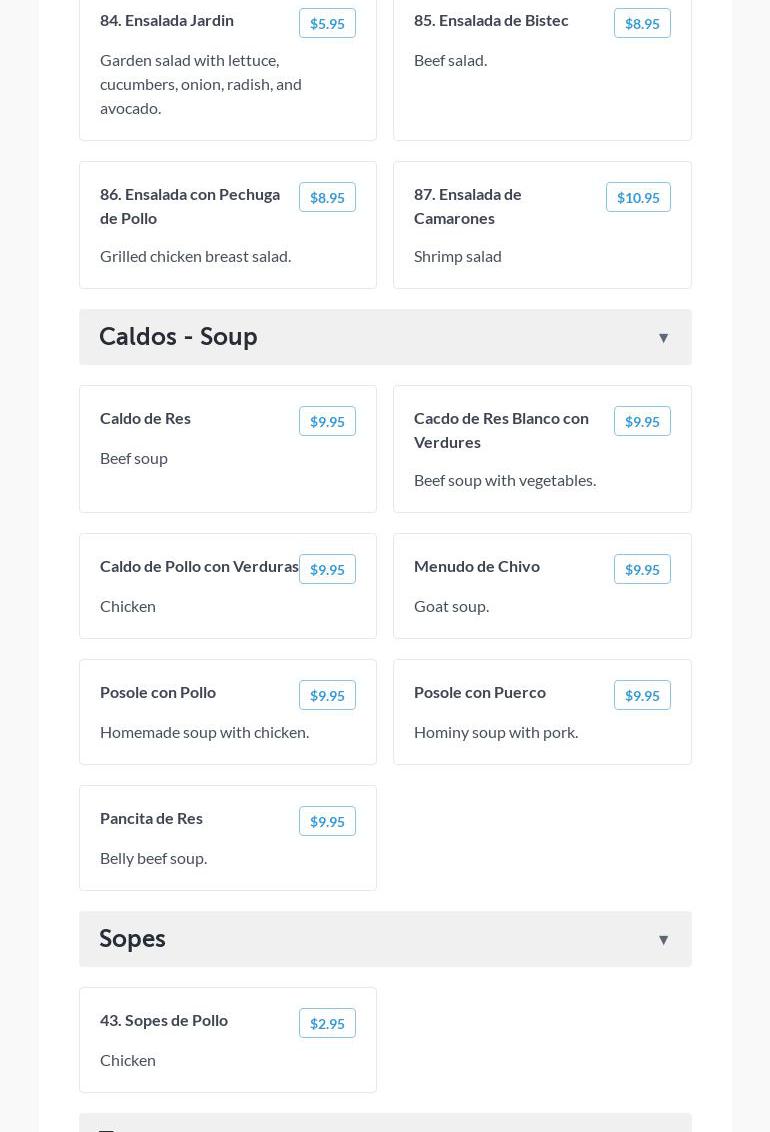The width and height of the screenshot is (770, 1132).
Task: Click the Posole con Puerco price button
Action: pos(642,695)
